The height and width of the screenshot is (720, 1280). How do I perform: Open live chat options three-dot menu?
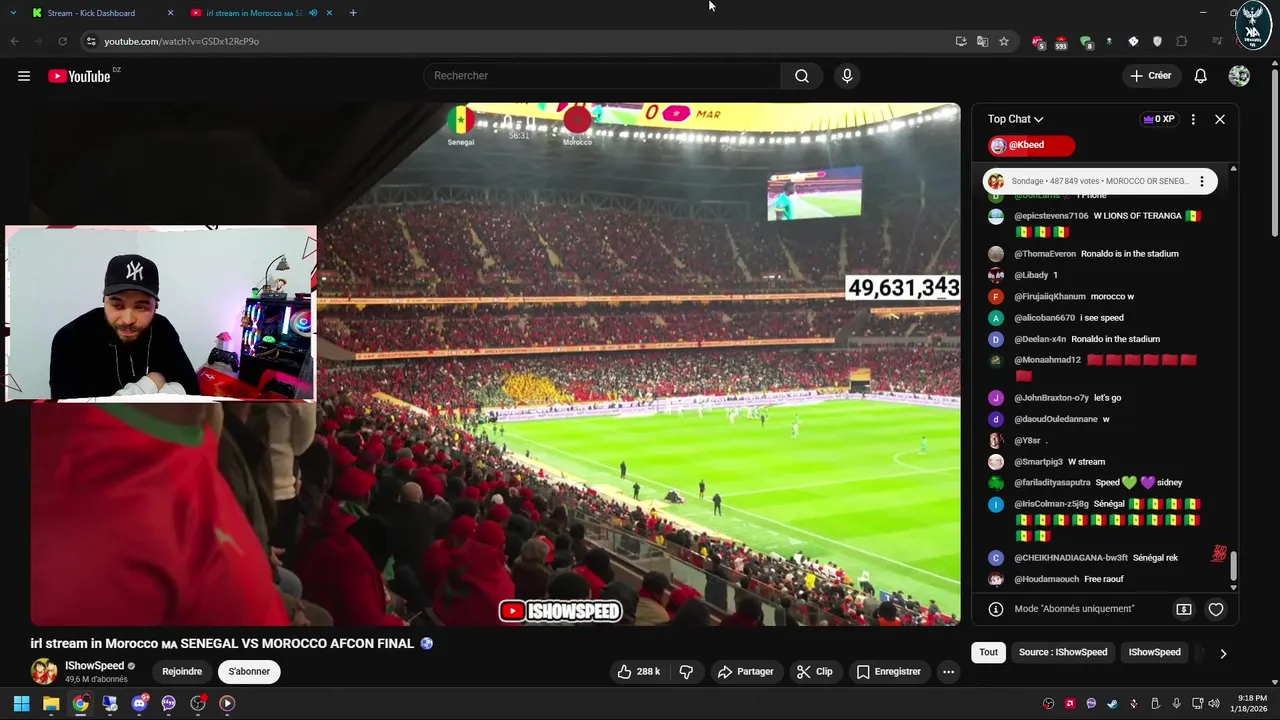coord(1193,119)
